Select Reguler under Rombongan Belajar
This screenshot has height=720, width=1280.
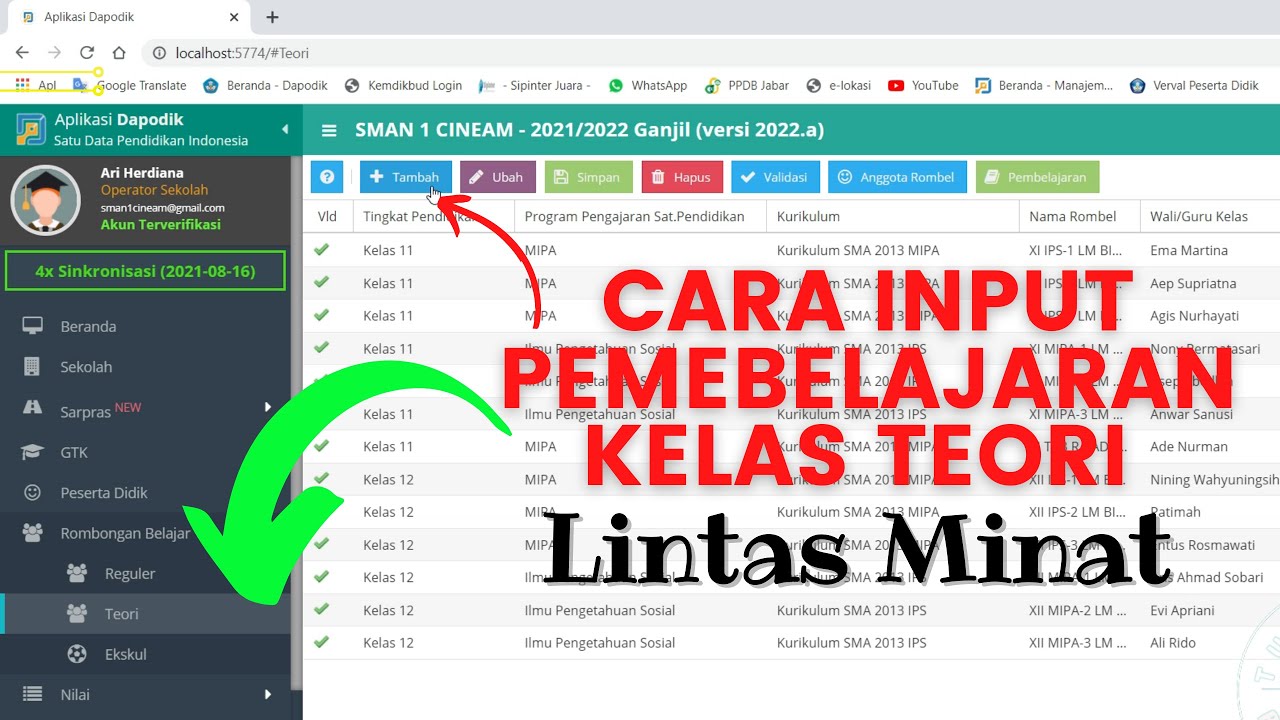[x=130, y=573]
